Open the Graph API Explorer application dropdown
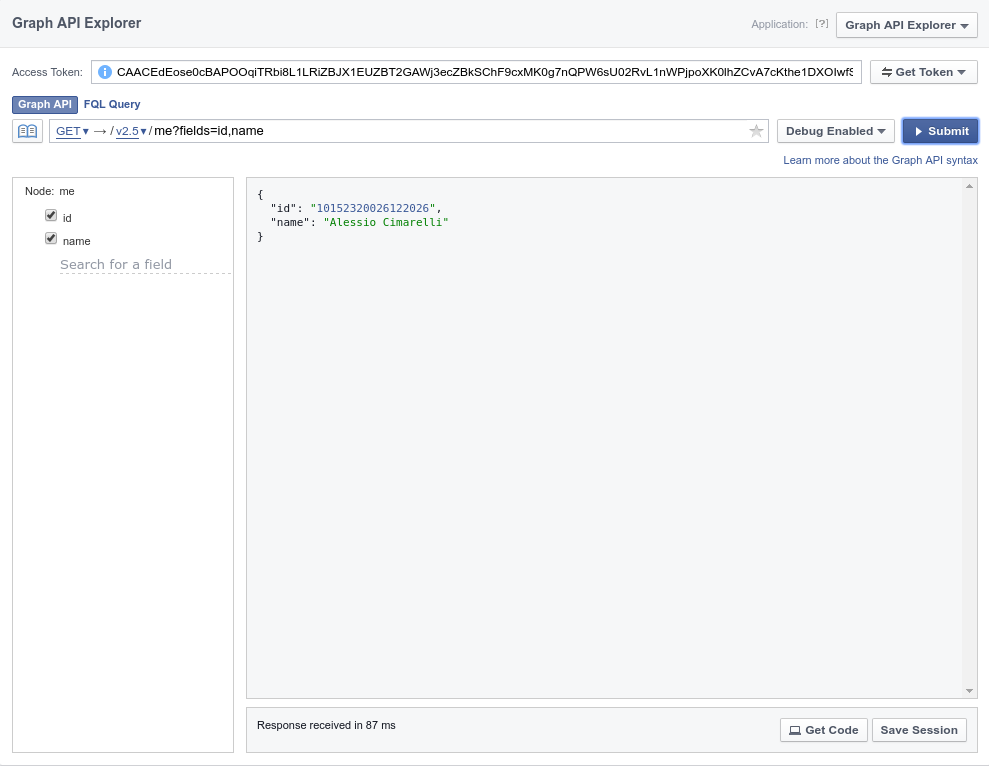This screenshot has height=766, width=989. click(x=906, y=25)
